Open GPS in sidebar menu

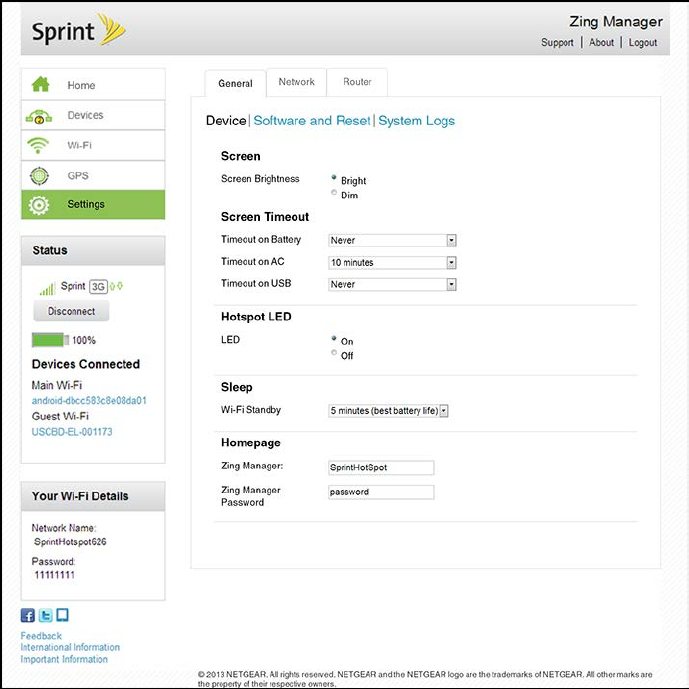[x=93, y=175]
